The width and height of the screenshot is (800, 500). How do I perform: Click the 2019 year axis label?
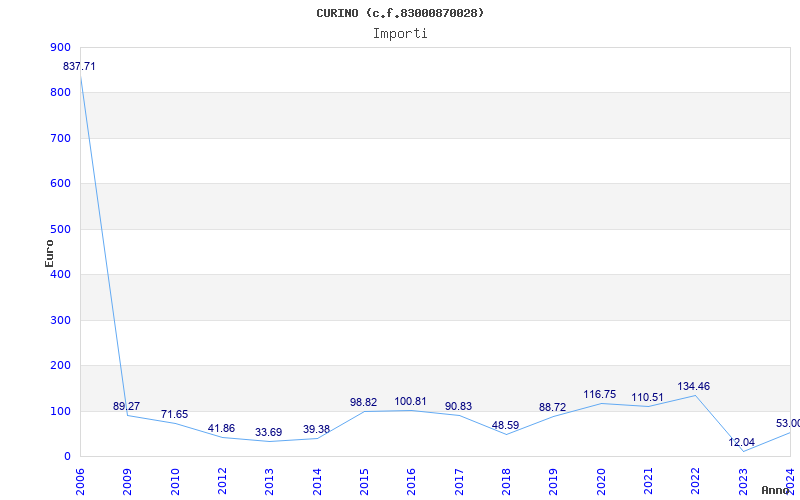(x=554, y=482)
